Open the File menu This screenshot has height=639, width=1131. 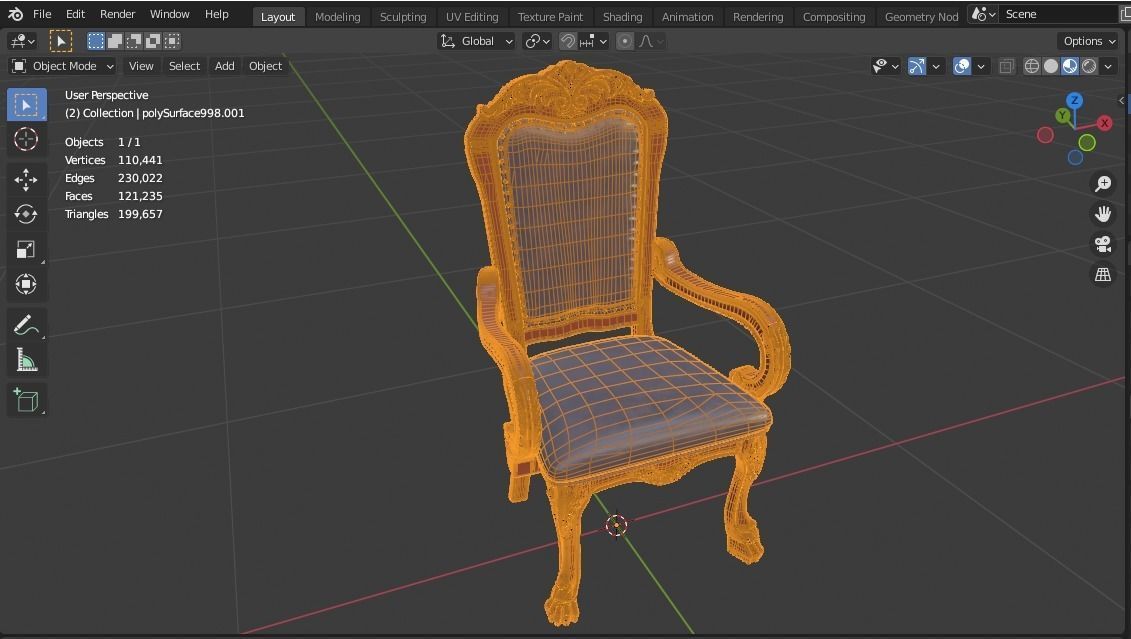42,14
